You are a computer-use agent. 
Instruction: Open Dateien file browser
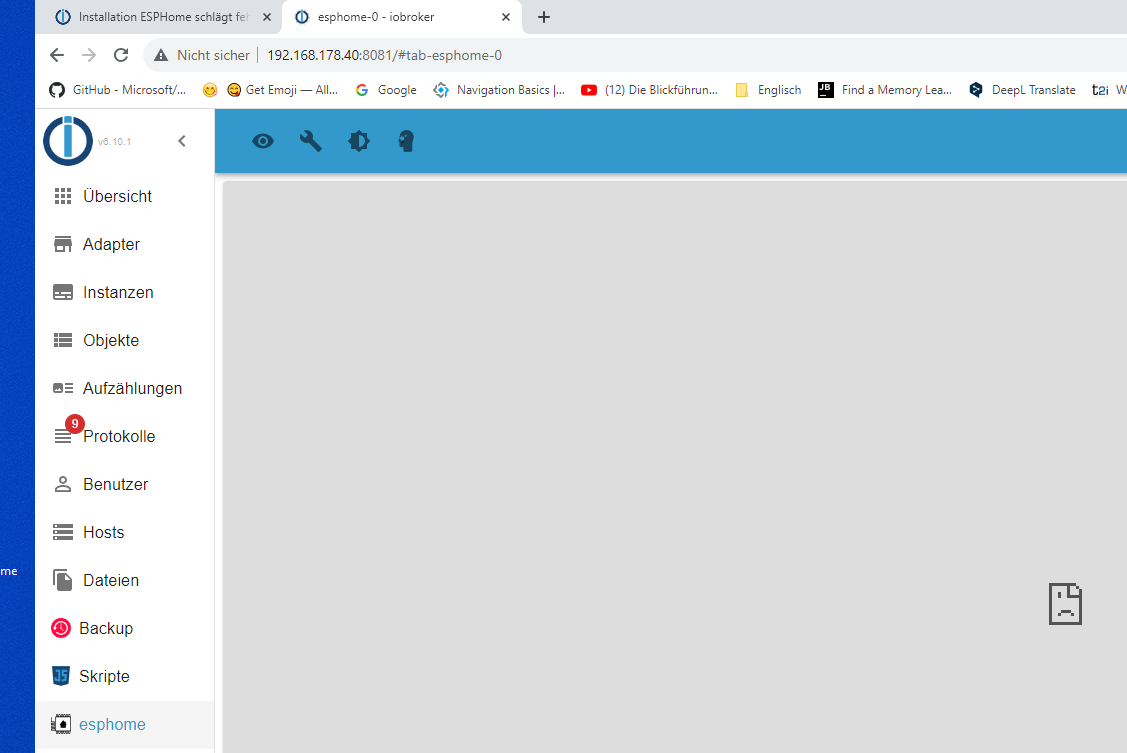[x=124, y=581]
